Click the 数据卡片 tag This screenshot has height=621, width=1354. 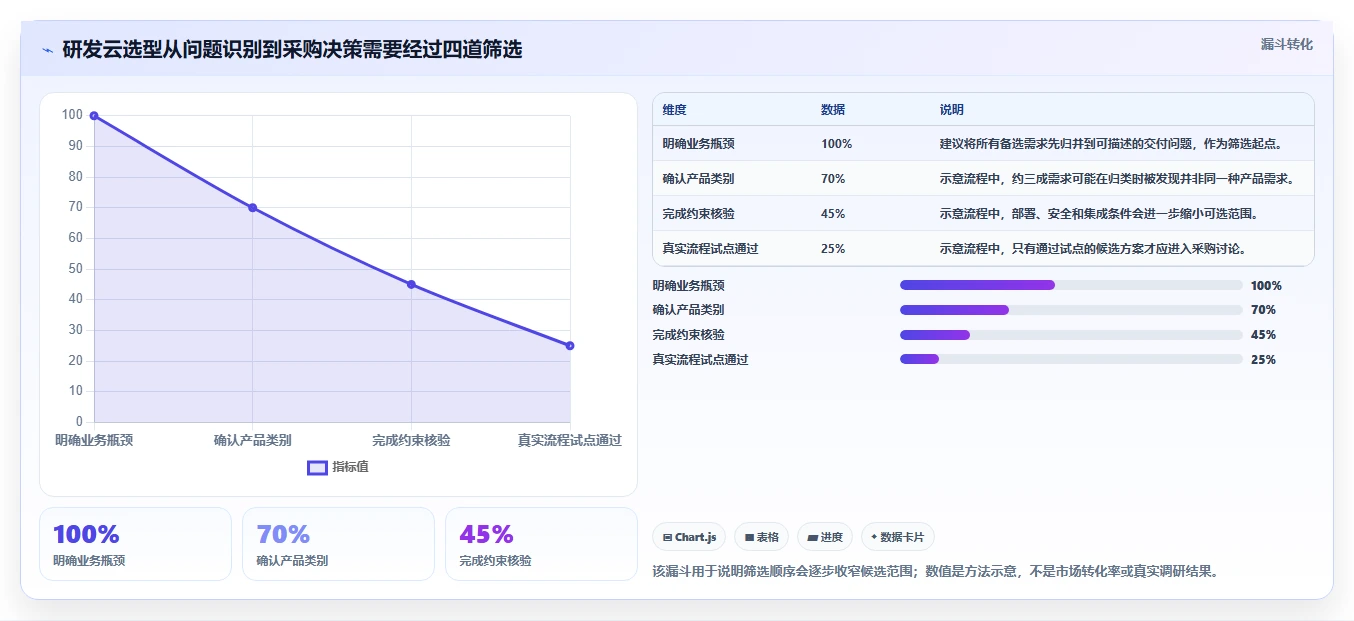pos(898,537)
